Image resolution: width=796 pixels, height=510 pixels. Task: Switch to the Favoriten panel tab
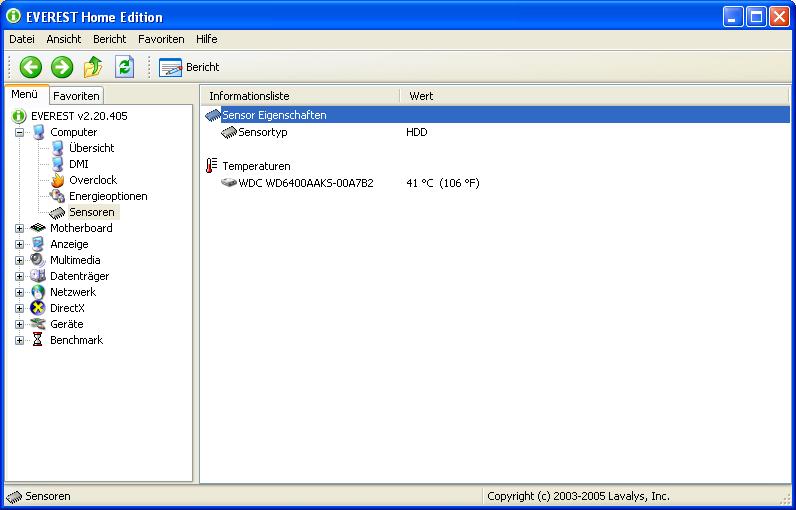click(x=76, y=96)
